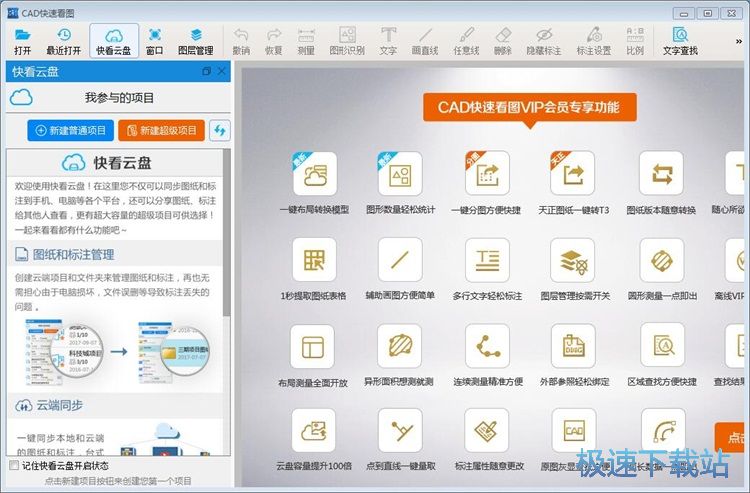The width and height of the screenshot is (750, 493).
Task: Click the refresh sync button beside 新建超级项目
Action: [x=220, y=131]
